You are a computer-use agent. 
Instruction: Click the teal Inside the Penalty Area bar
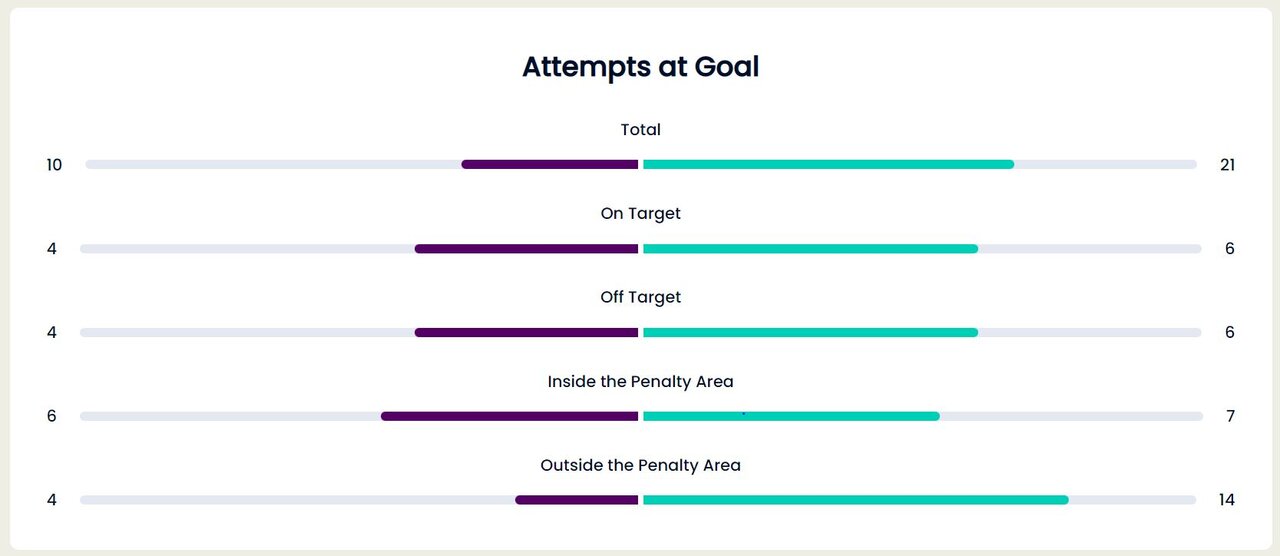(791, 416)
